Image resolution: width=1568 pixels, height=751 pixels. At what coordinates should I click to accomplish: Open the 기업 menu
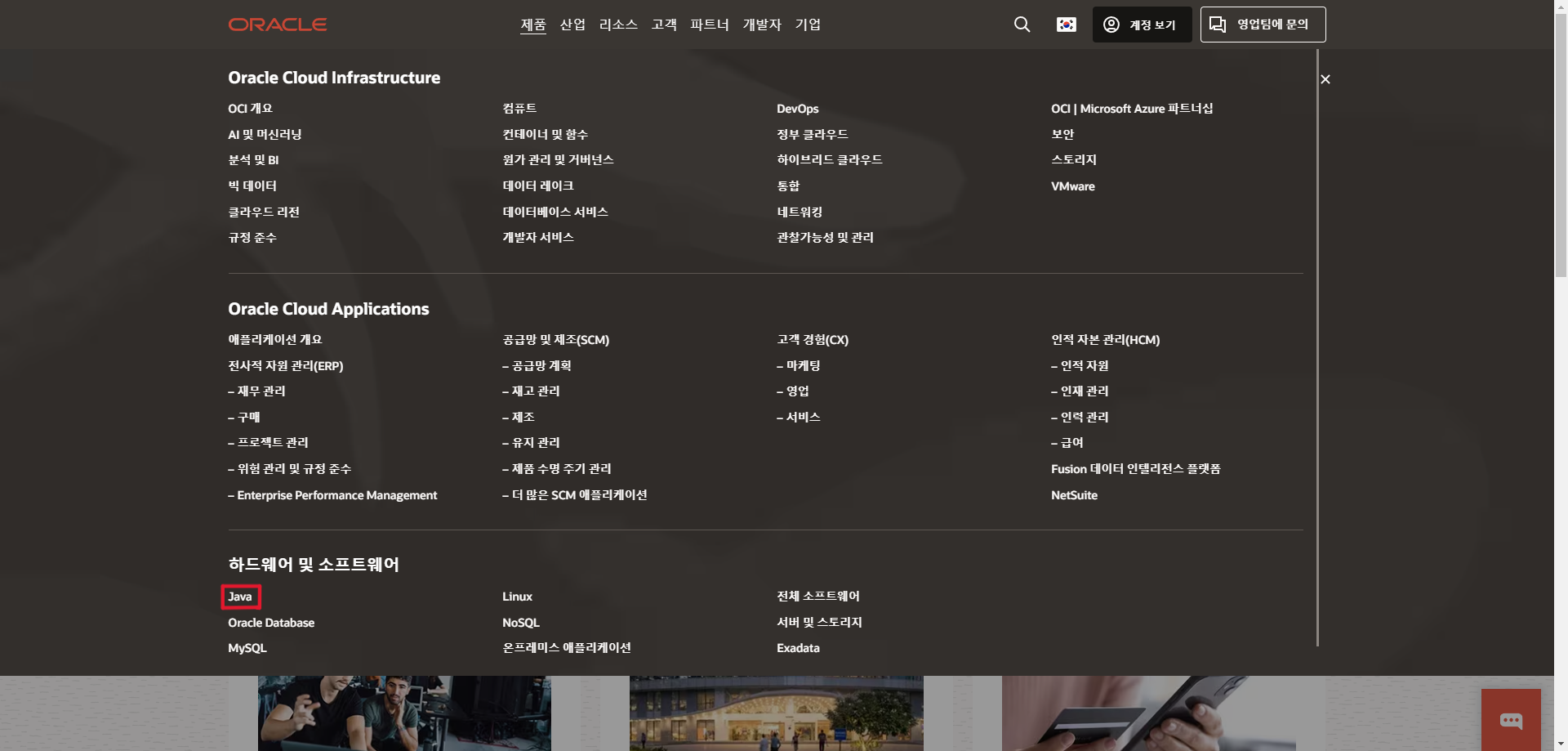(808, 25)
